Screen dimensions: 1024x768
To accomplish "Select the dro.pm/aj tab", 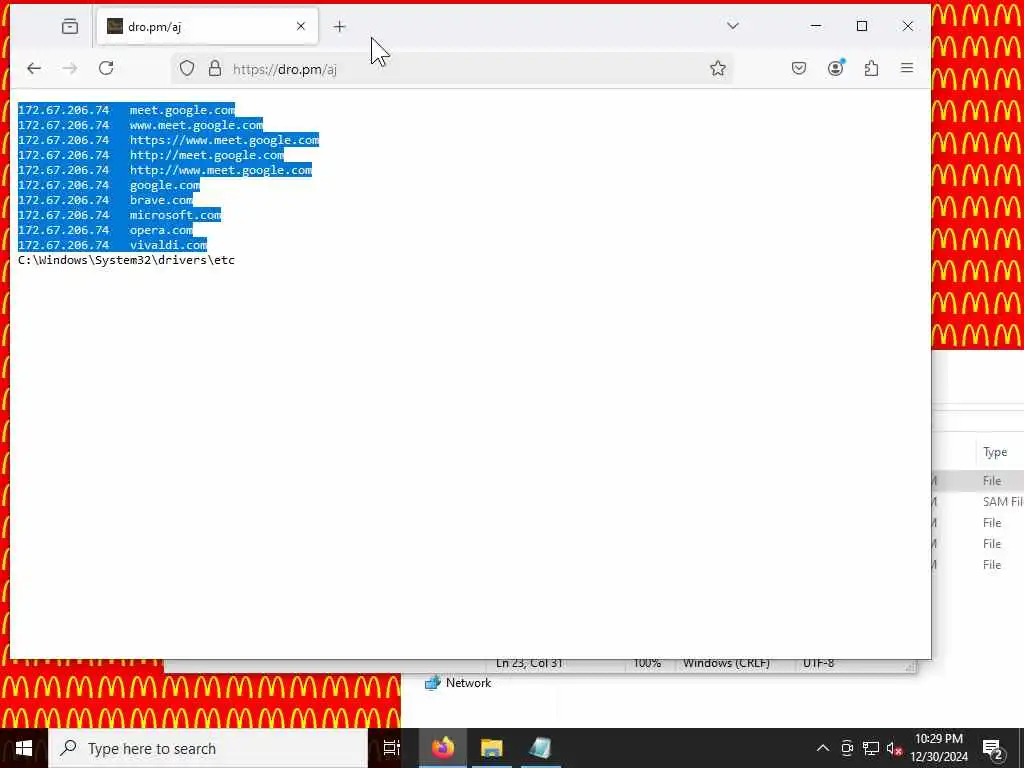I will tap(207, 26).
